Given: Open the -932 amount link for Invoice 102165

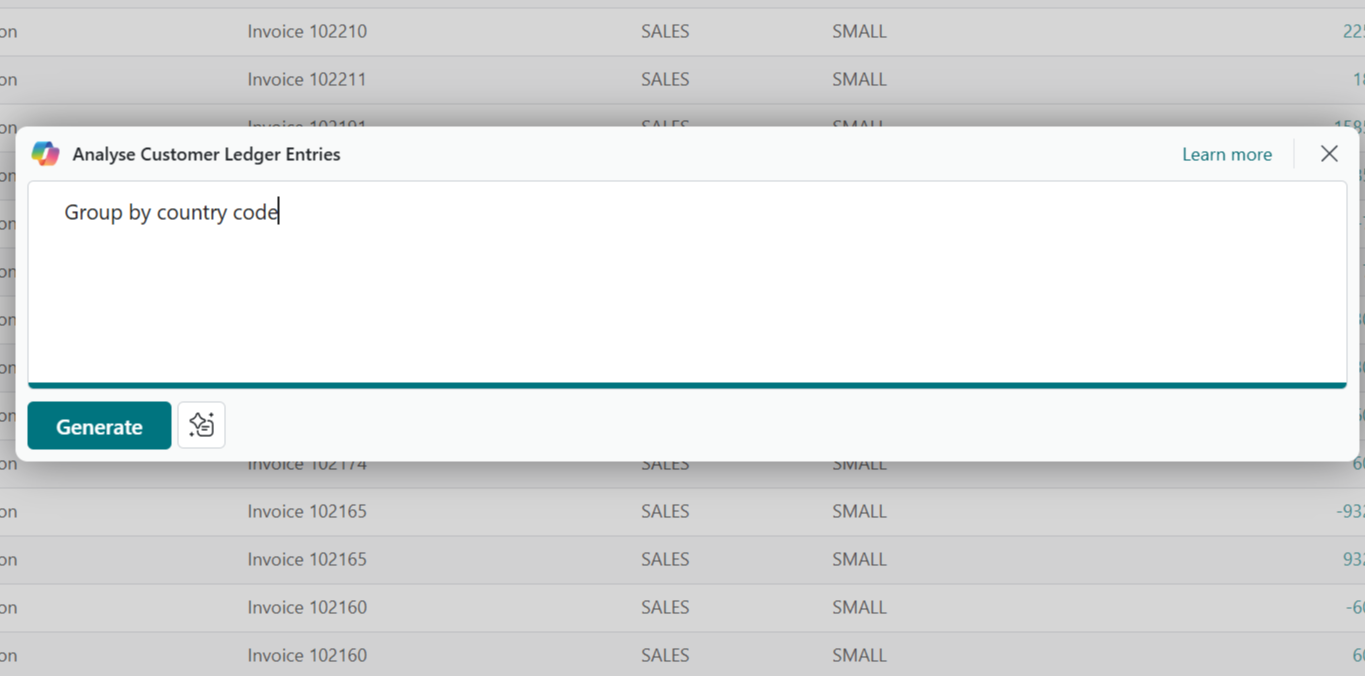Looking at the screenshot, I should (x=1349, y=512).
